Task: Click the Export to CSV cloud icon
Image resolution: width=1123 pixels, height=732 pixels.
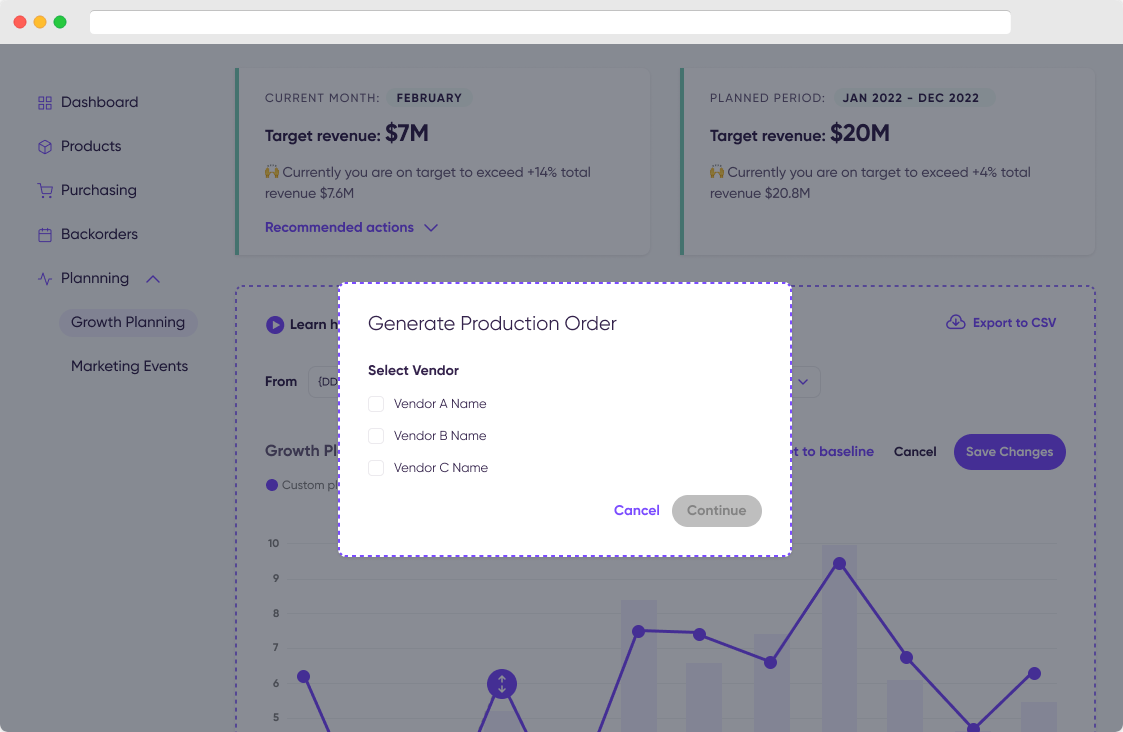Action: (955, 322)
